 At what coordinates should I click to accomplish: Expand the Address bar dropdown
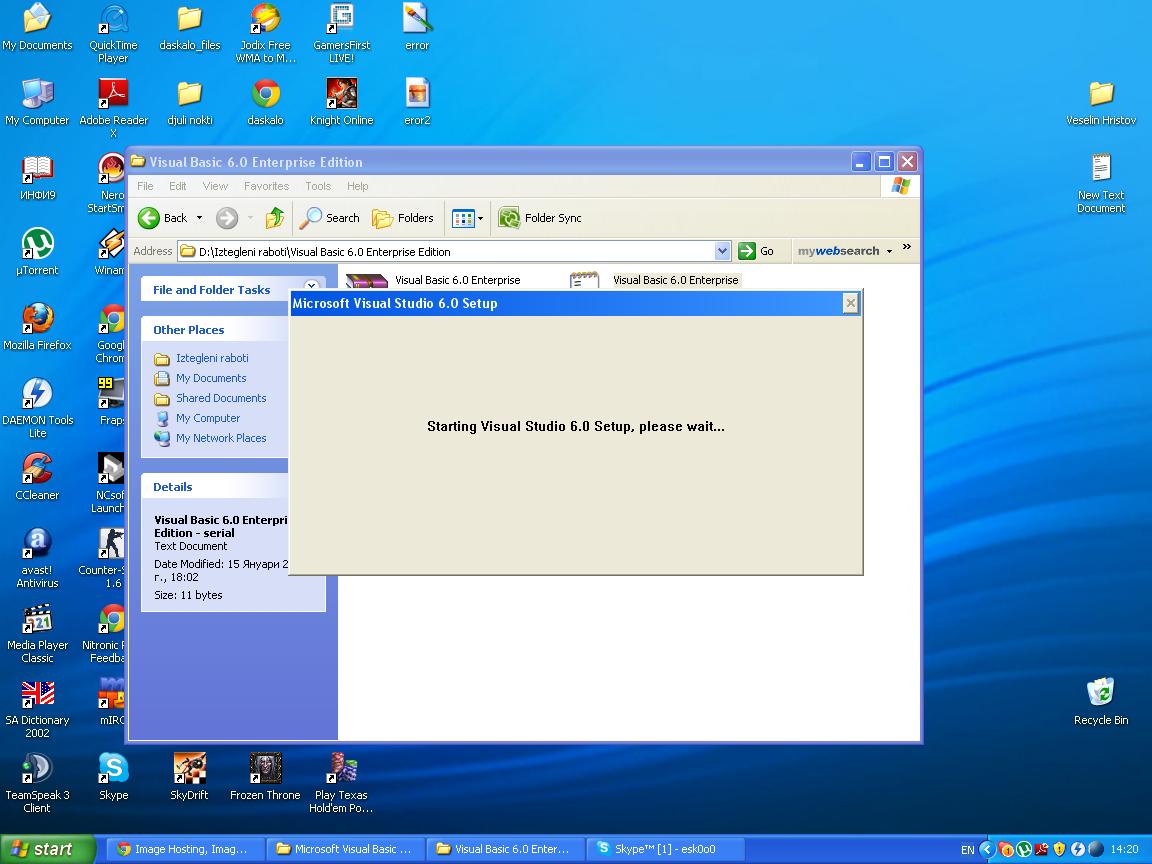tap(722, 251)
